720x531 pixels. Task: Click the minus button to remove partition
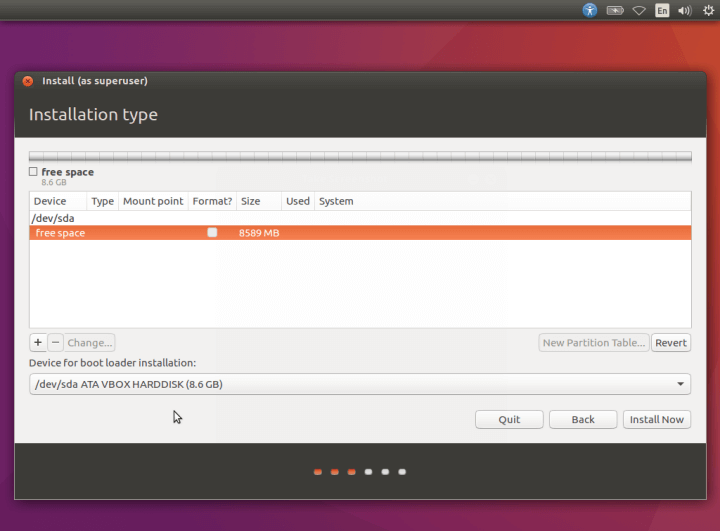(56, 342)
